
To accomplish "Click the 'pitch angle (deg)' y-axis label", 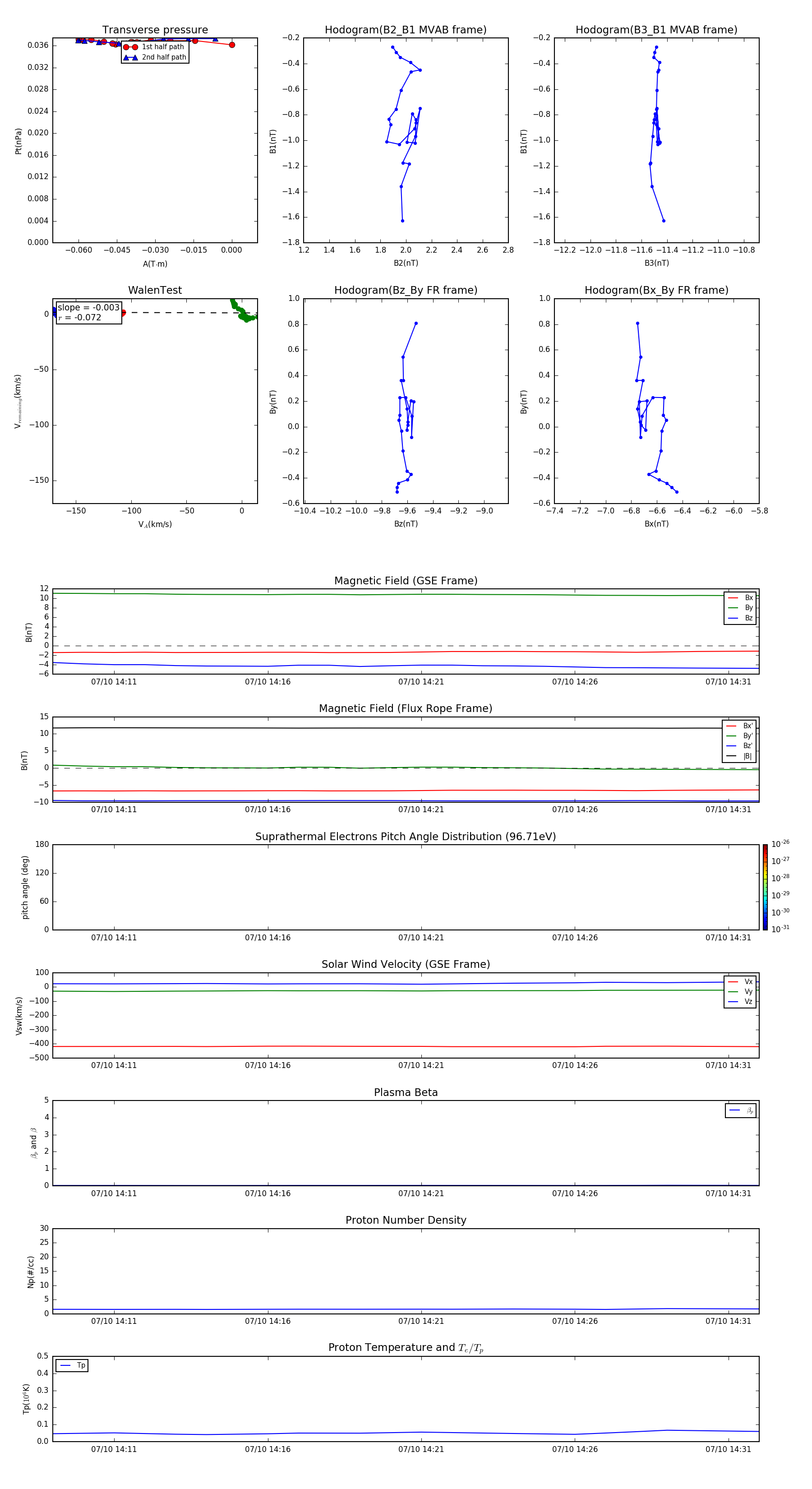I will coord(25,887).
